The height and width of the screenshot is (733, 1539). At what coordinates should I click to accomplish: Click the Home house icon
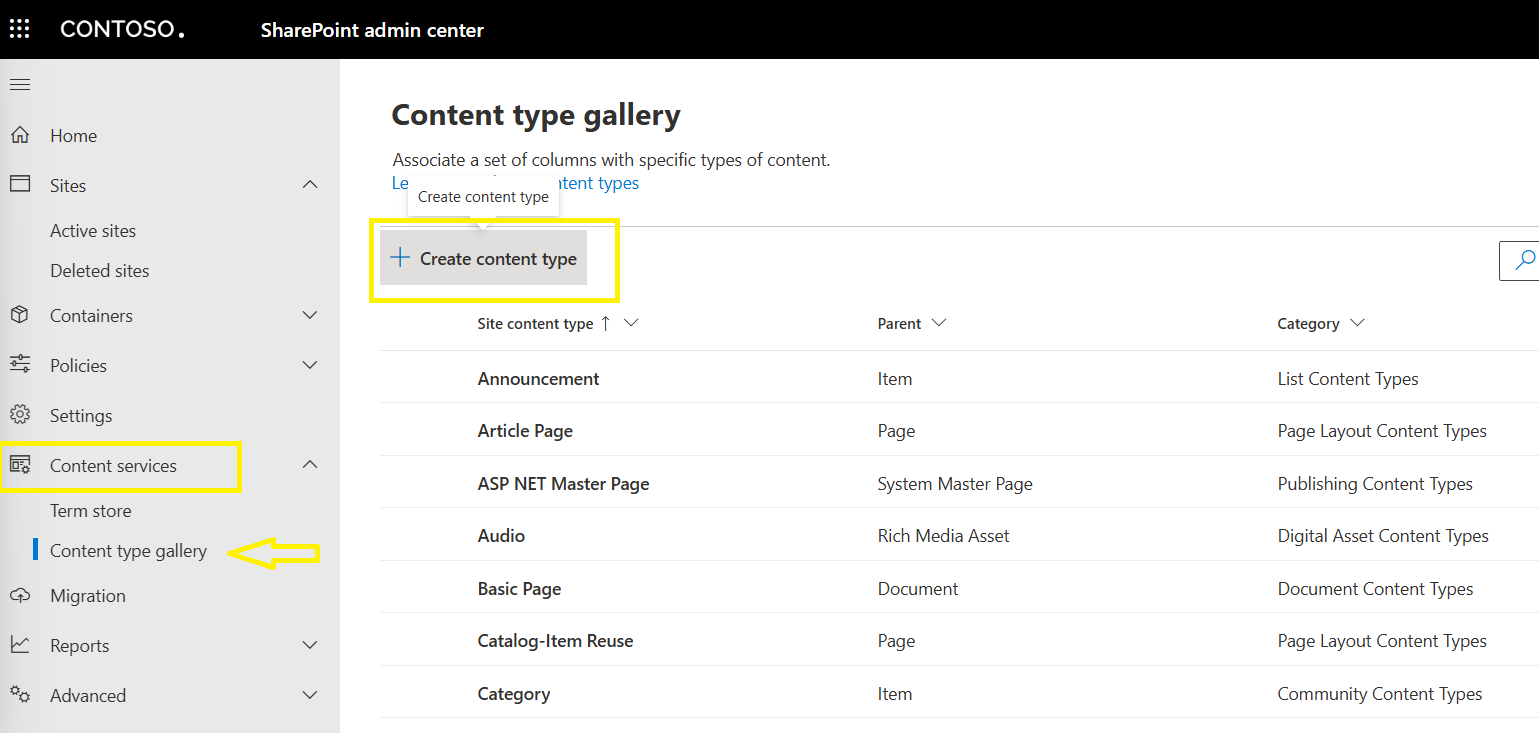pos(20,135)
